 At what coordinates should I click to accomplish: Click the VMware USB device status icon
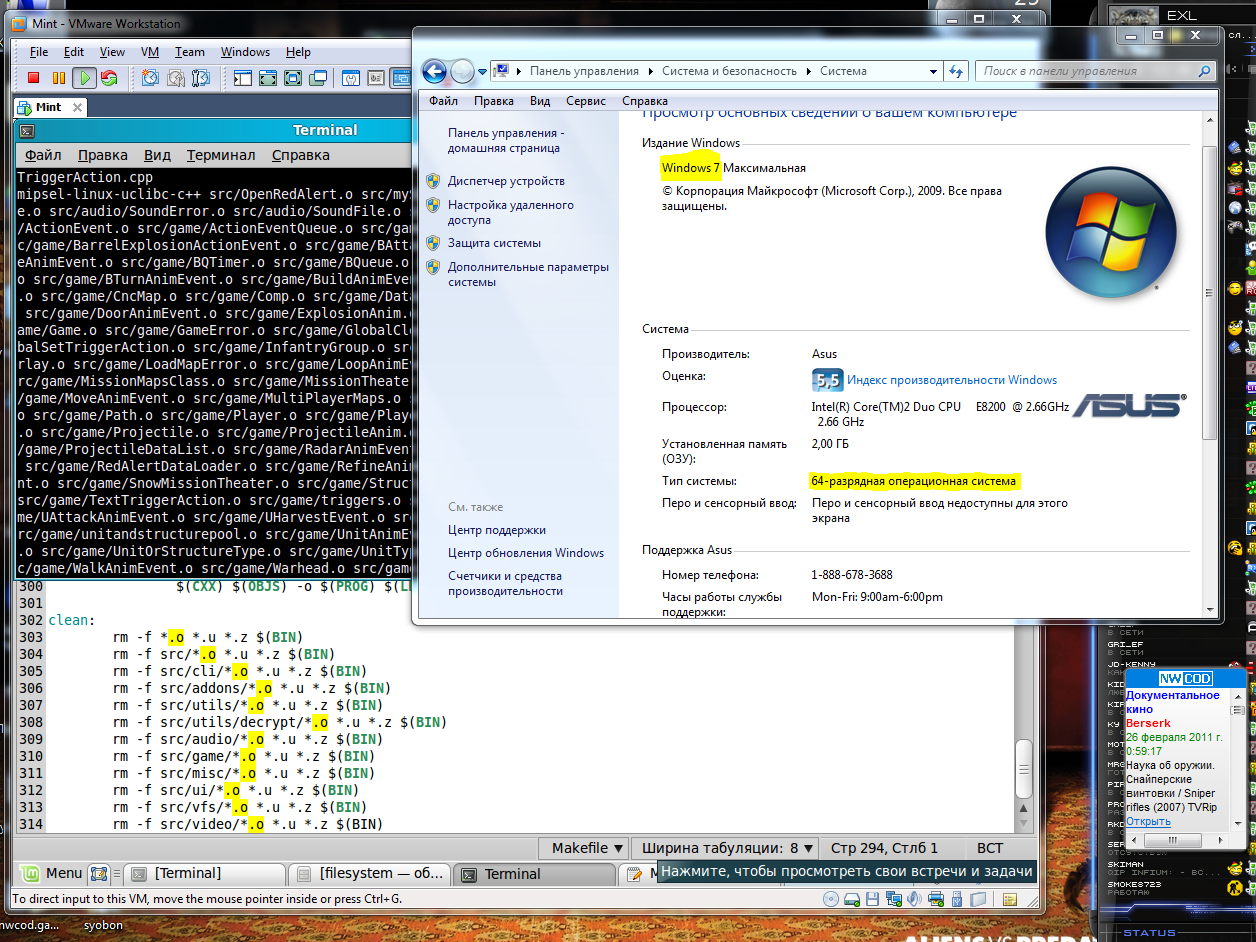click(957, 899)
